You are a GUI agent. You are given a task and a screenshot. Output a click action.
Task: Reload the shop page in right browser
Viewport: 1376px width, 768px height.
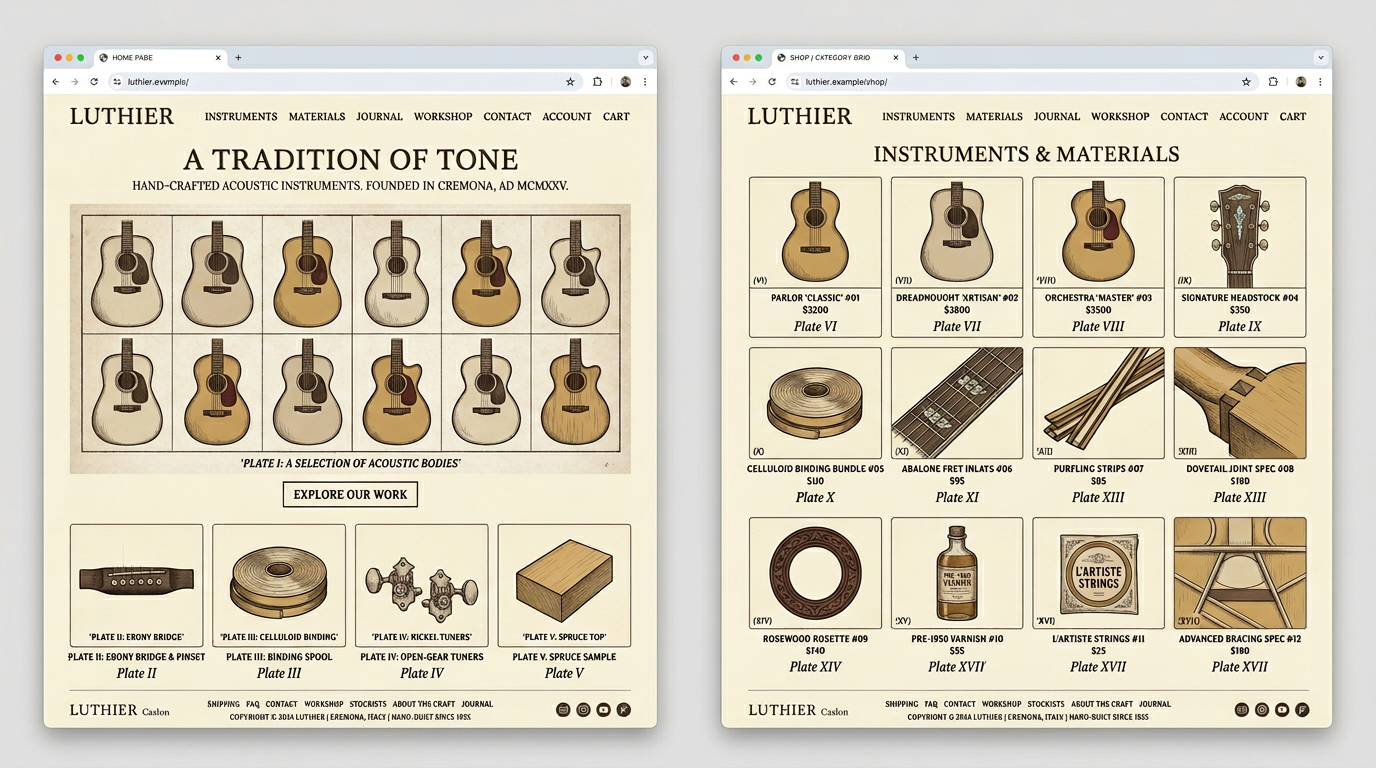[772, 82]
